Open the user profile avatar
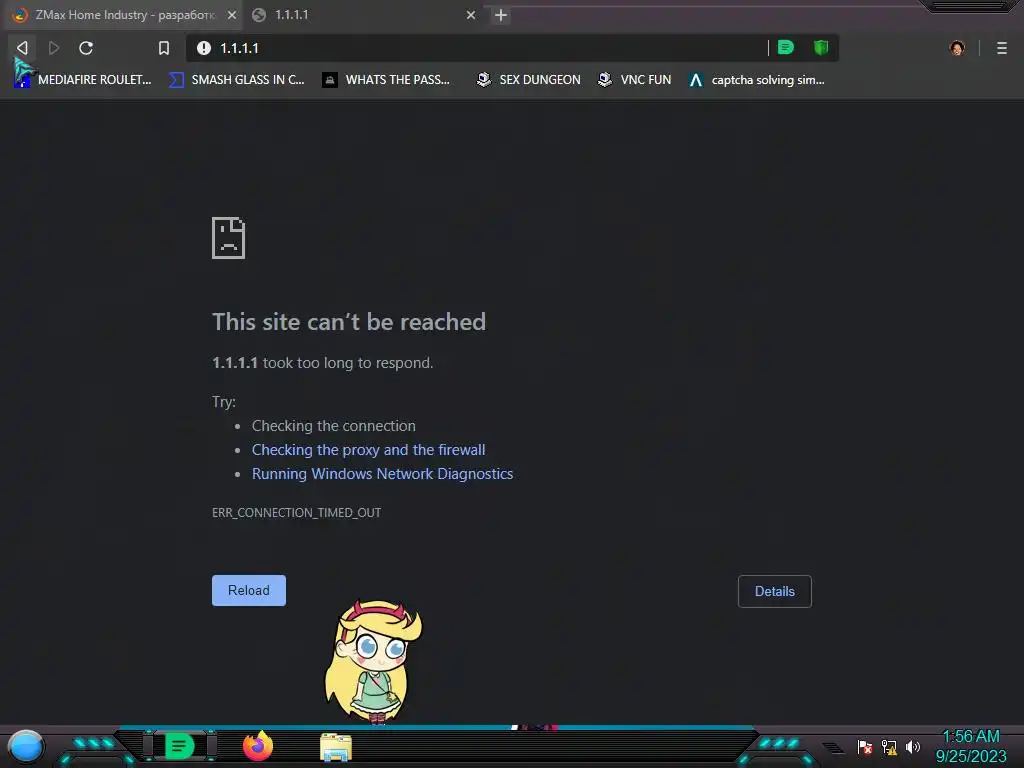This screenshot has height=768, width=1024. pos(957,48)
